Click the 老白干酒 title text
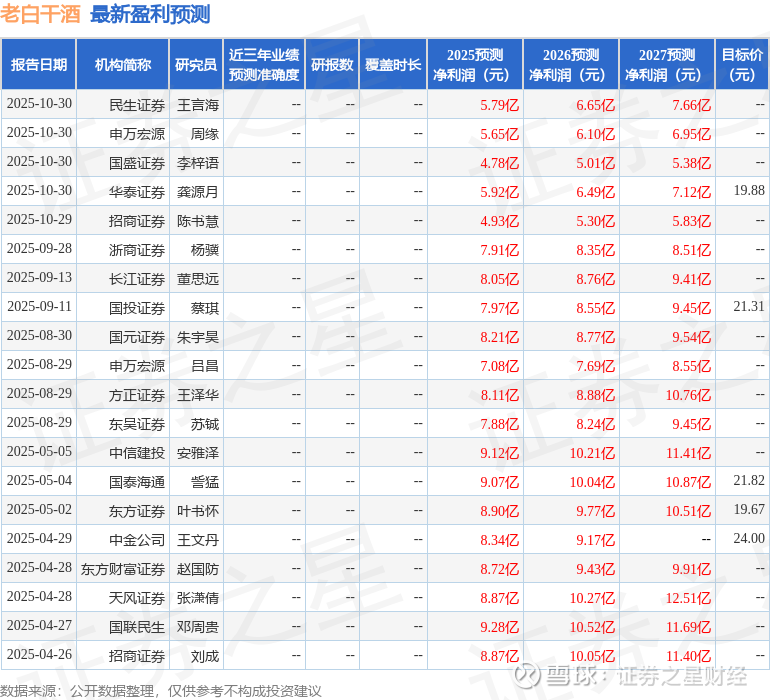770x700 pixels. [x=40, y=14]
